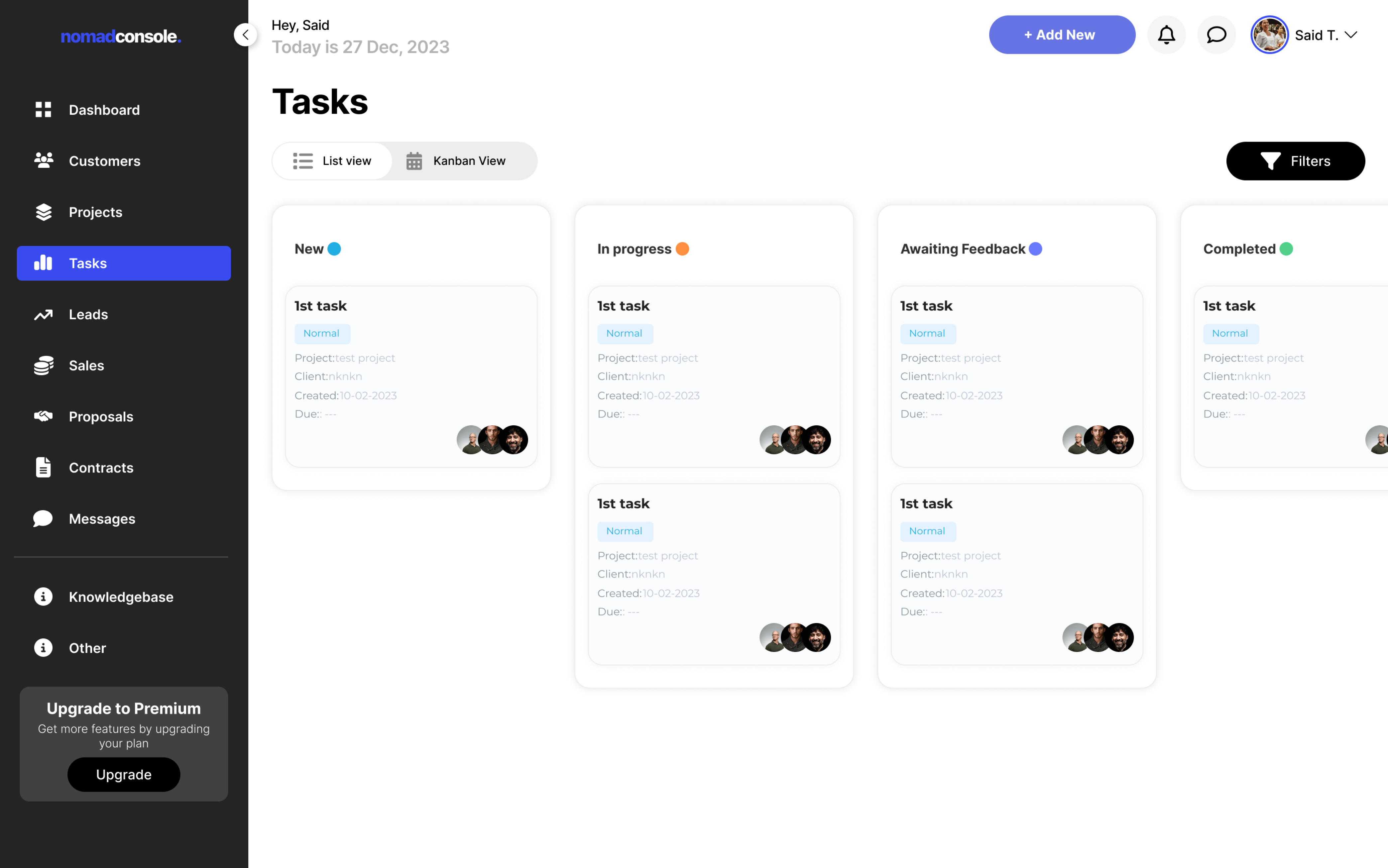This screenshot has width=1388, height=868.
Task: Click the Customers people icon
Action: (43, 161)
